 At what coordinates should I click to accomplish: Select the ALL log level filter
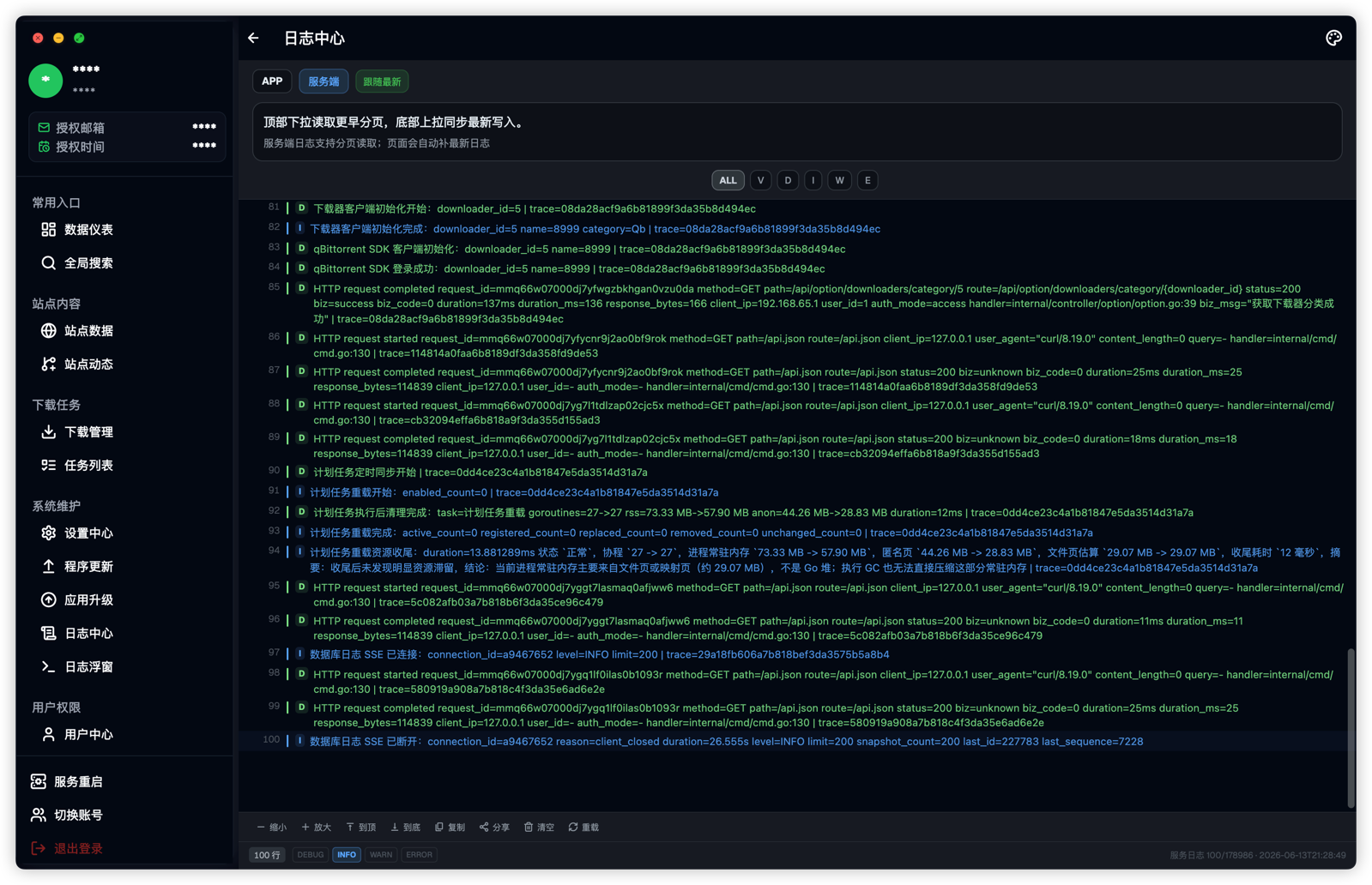[x=728, y=180]
